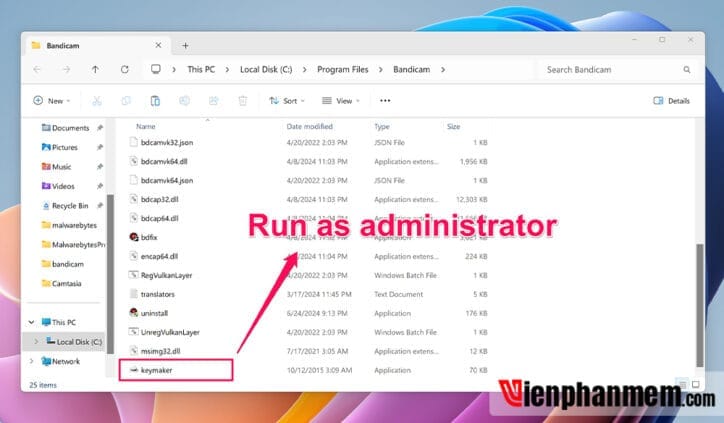Open the See more ellipsis menu

click(385, 101)
